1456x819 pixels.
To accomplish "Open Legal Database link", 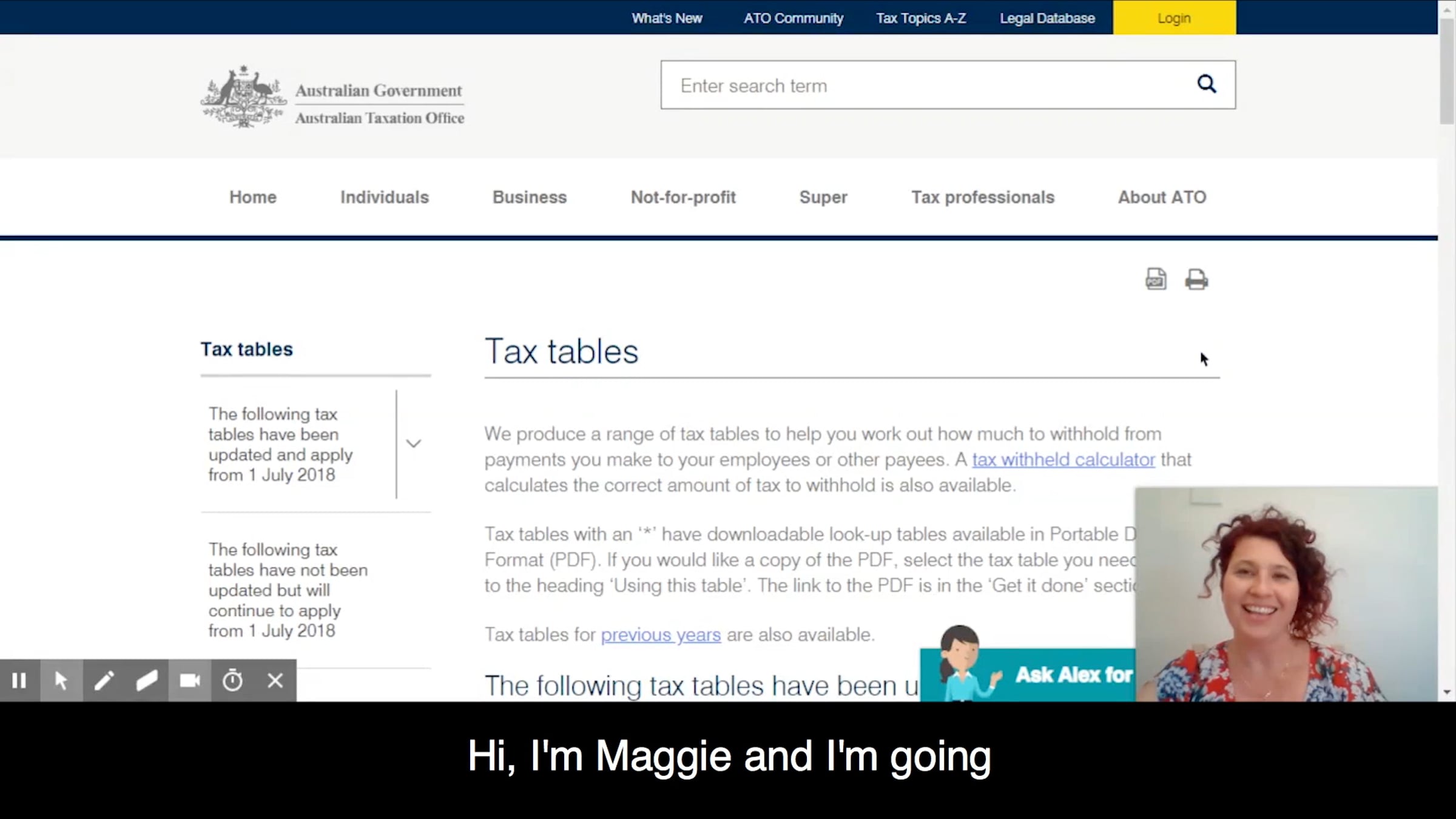I will point(1047,18).
